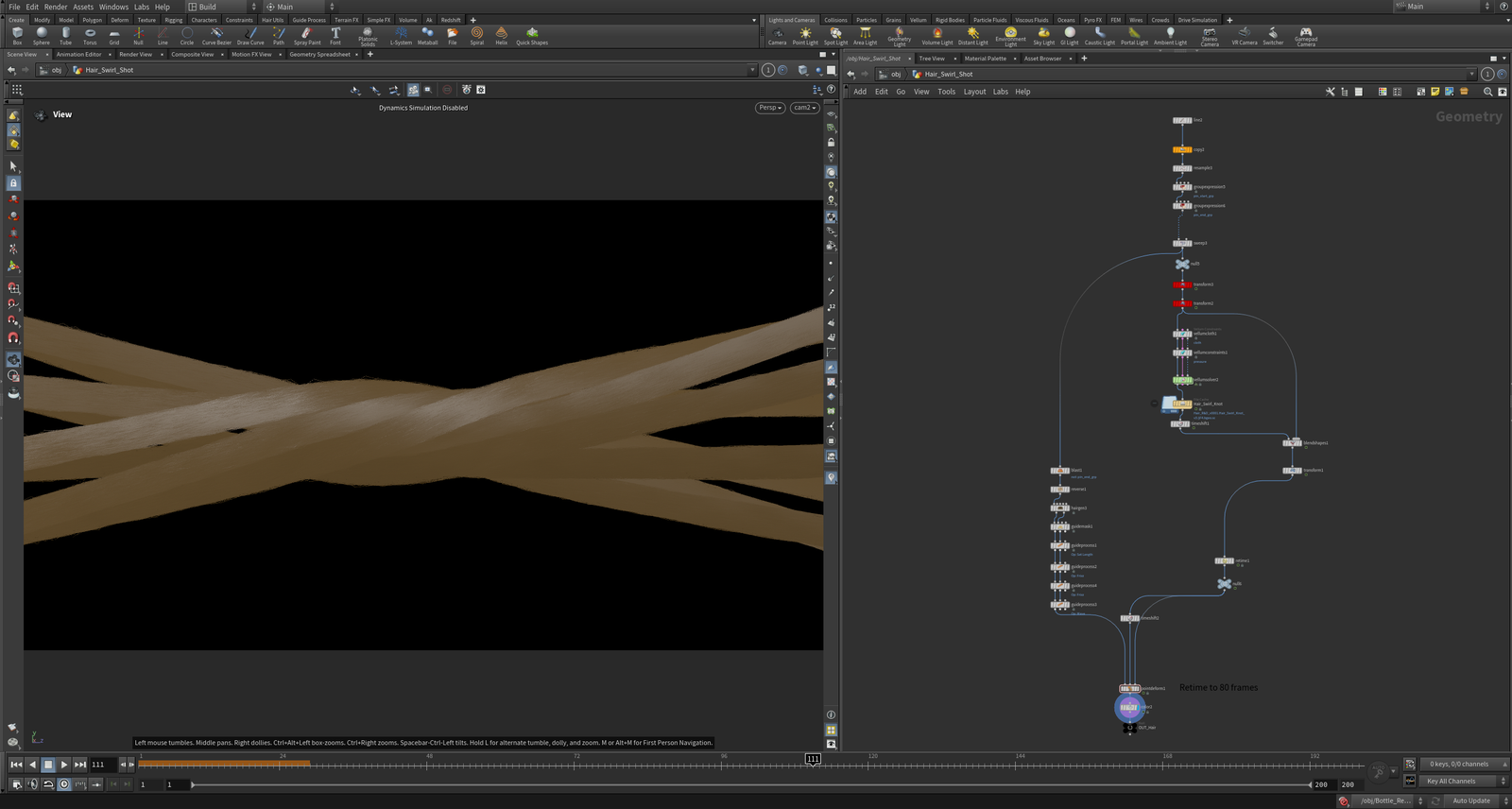Screen dimensions: 1512x809
Task: Toggle the real-time playback clock button
Action: [64, 784]
